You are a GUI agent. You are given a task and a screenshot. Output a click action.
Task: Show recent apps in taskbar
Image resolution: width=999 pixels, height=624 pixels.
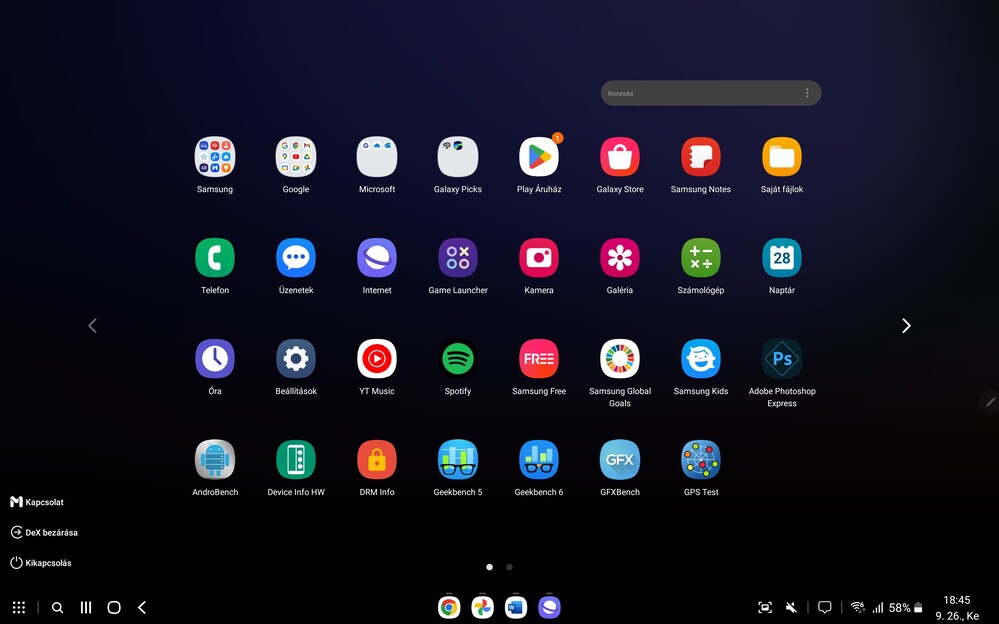[86, 607]
